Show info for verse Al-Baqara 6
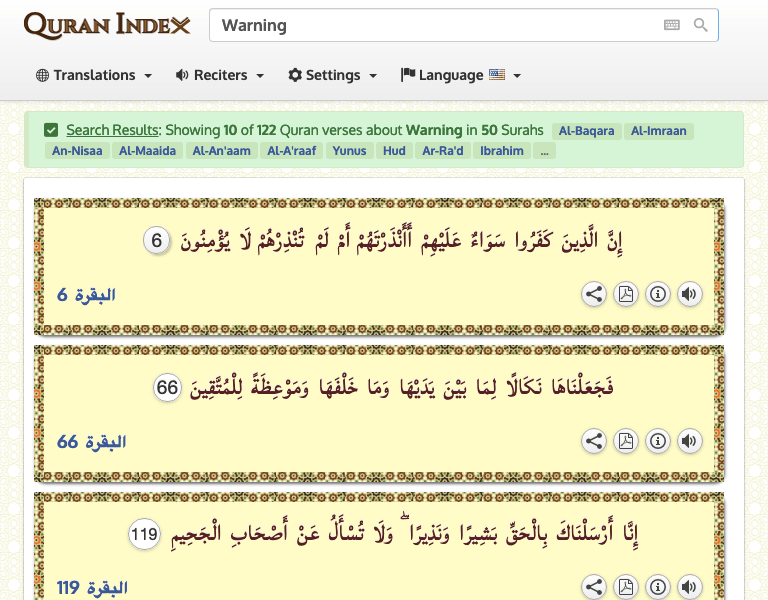 pos(657,294)
